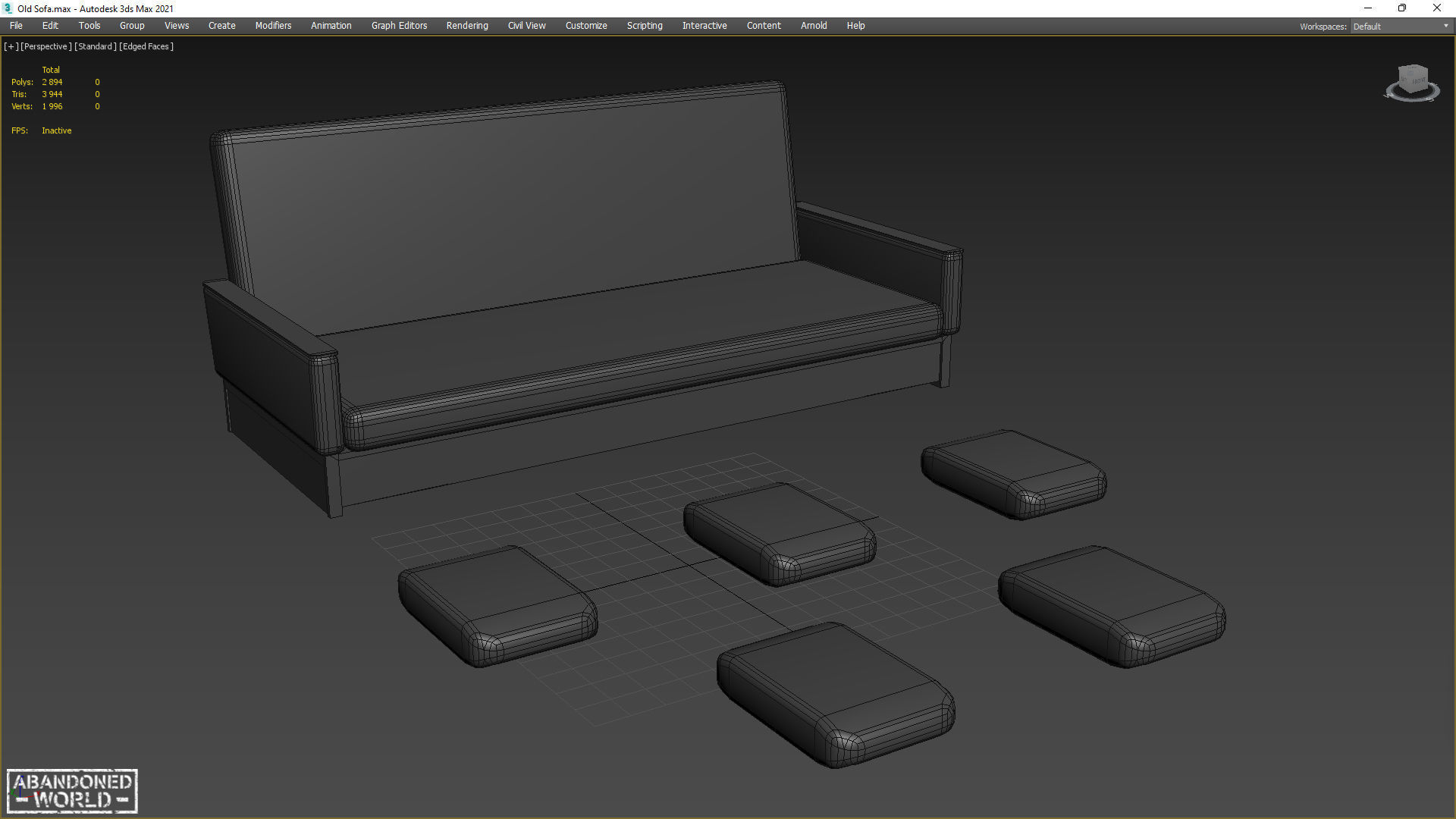Image resolution: width=1456 pixels, height=819 pixels.
Task: Open the Arnold menu
Action: click(814, 26)
